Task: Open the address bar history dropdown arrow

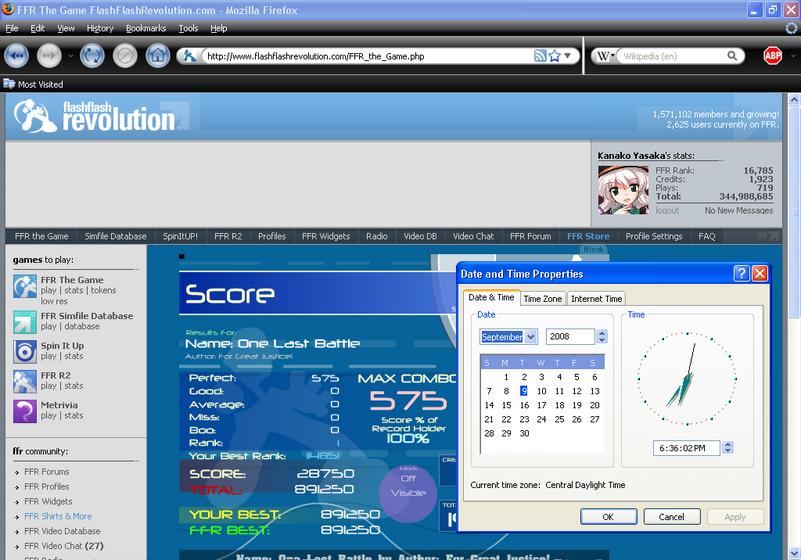Action: point(568,56)
